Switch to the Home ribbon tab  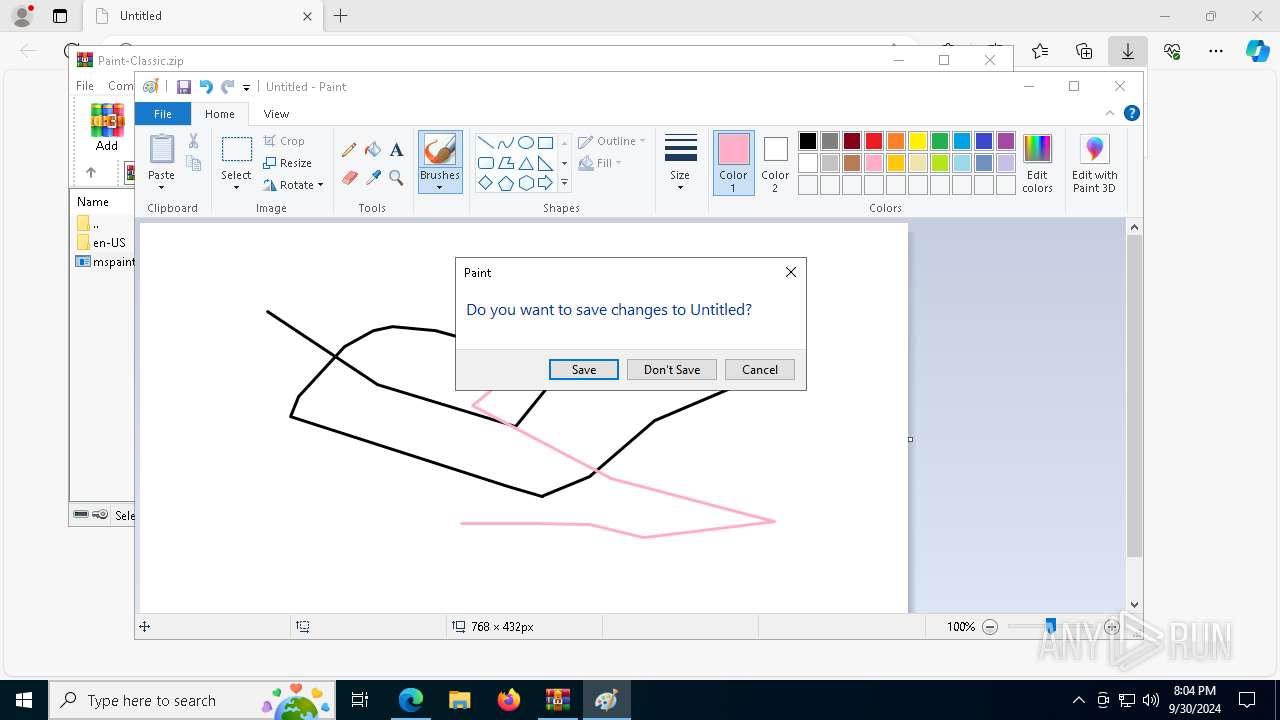pyautogui.click(x=220, y=114)
